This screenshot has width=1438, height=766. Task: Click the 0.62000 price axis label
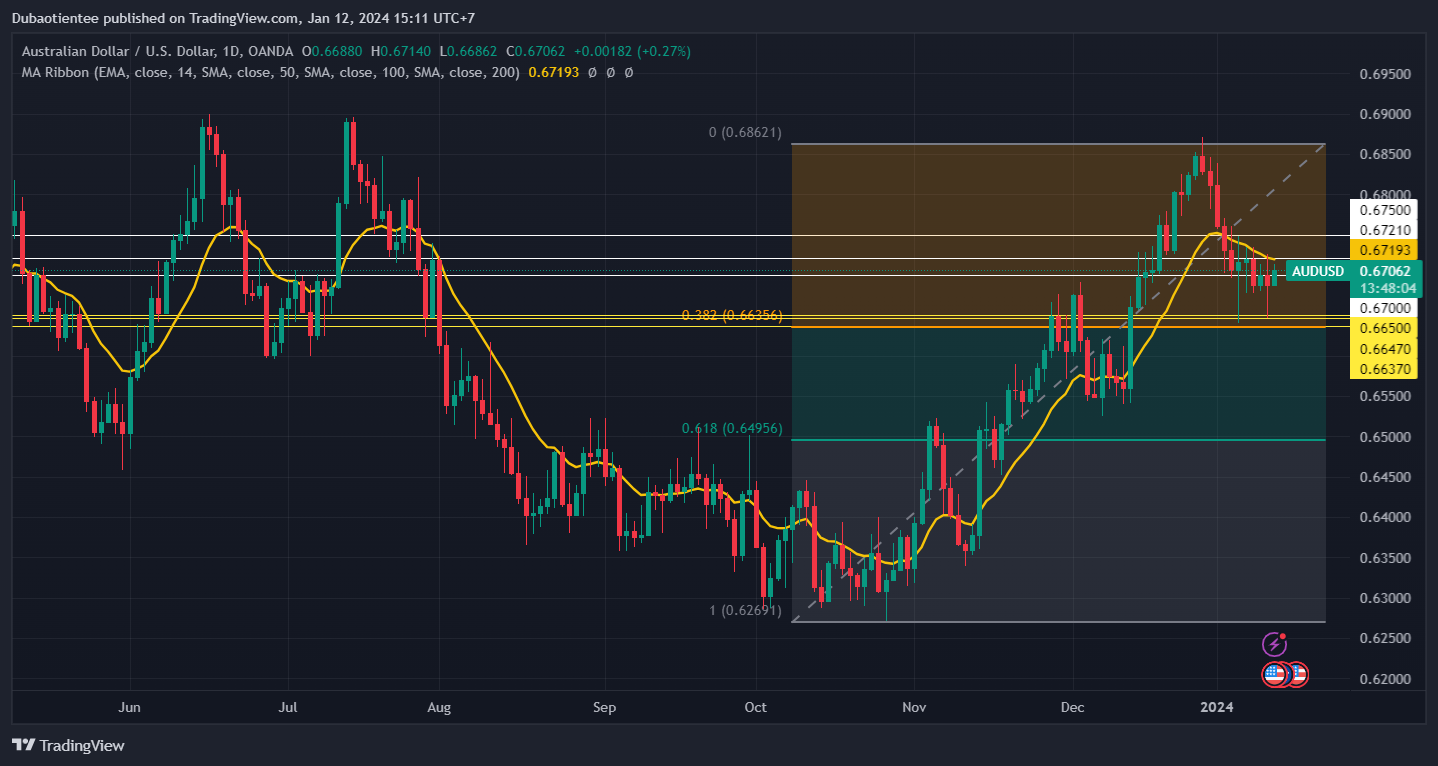coord(1384,680)
